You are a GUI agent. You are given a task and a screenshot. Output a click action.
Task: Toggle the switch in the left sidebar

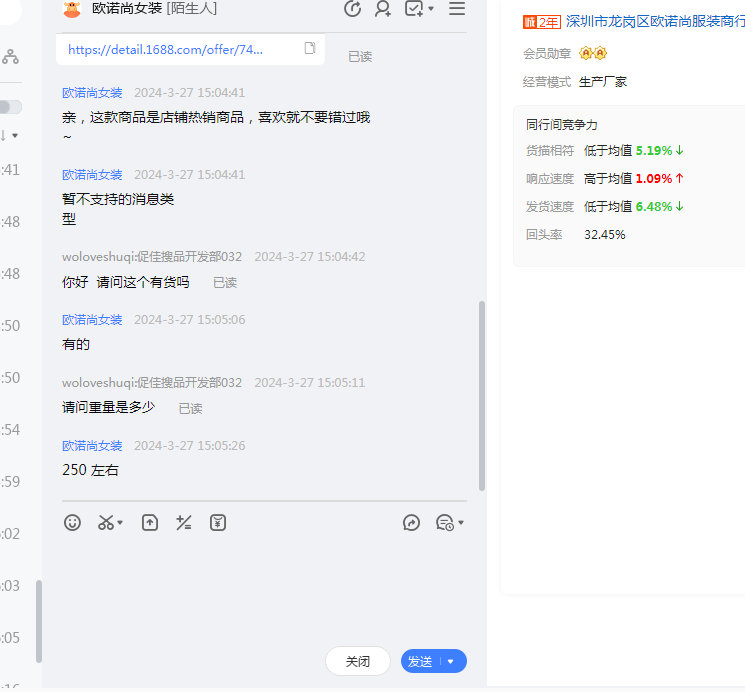click(x=9, y=107)
